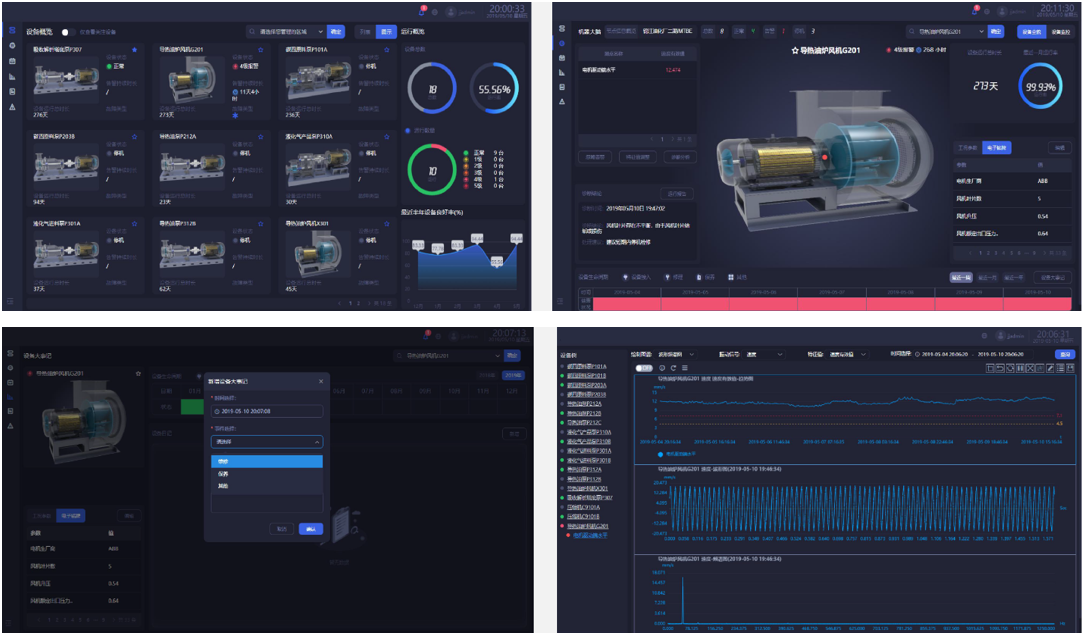Click 确定 beside the area dropdown in top-left dashboard
Viewport: 1082px width, 633px height.
pyautogui.click(x=336, y=32)
